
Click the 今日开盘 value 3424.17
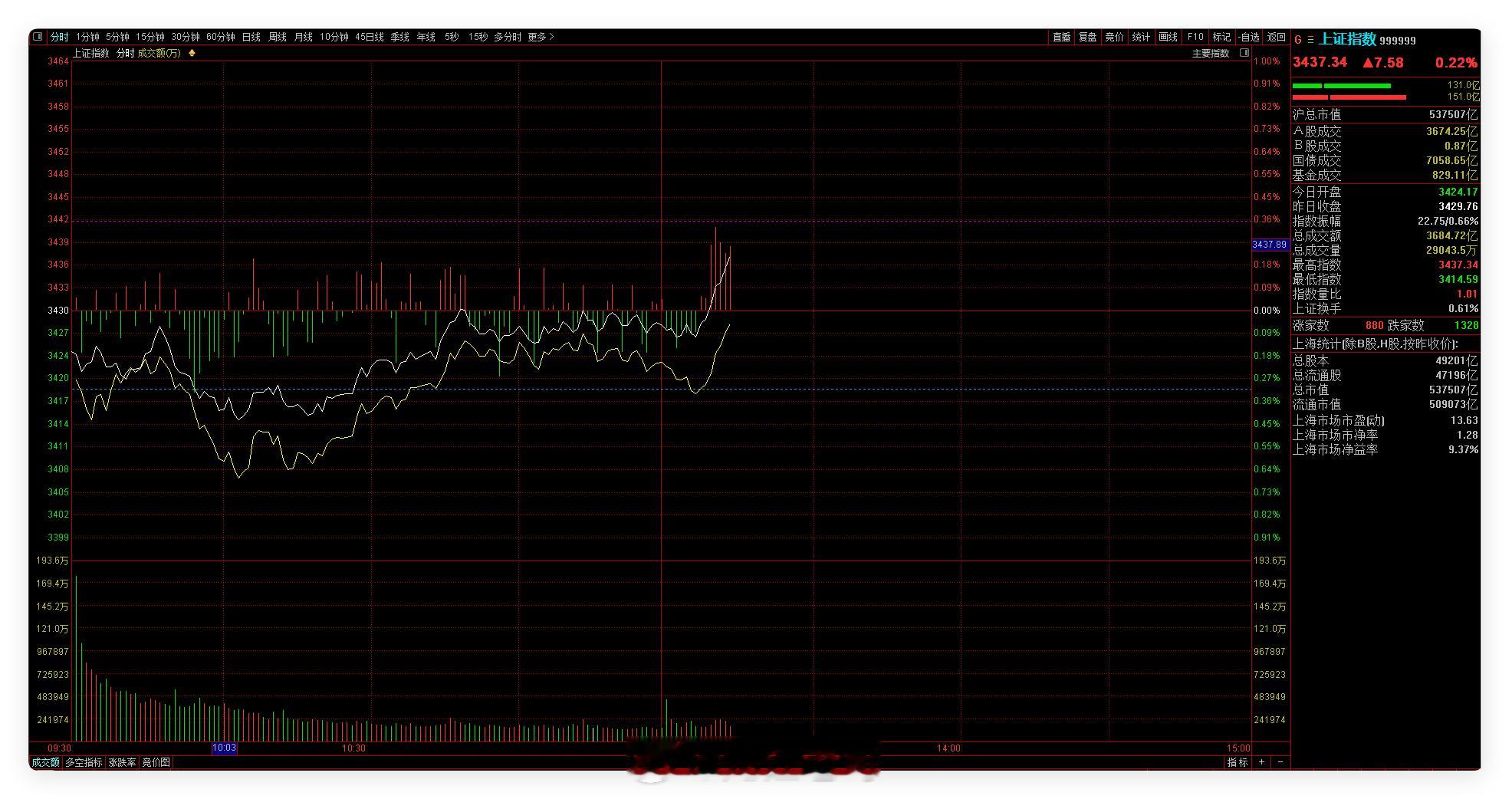(x=1458, y=192)
